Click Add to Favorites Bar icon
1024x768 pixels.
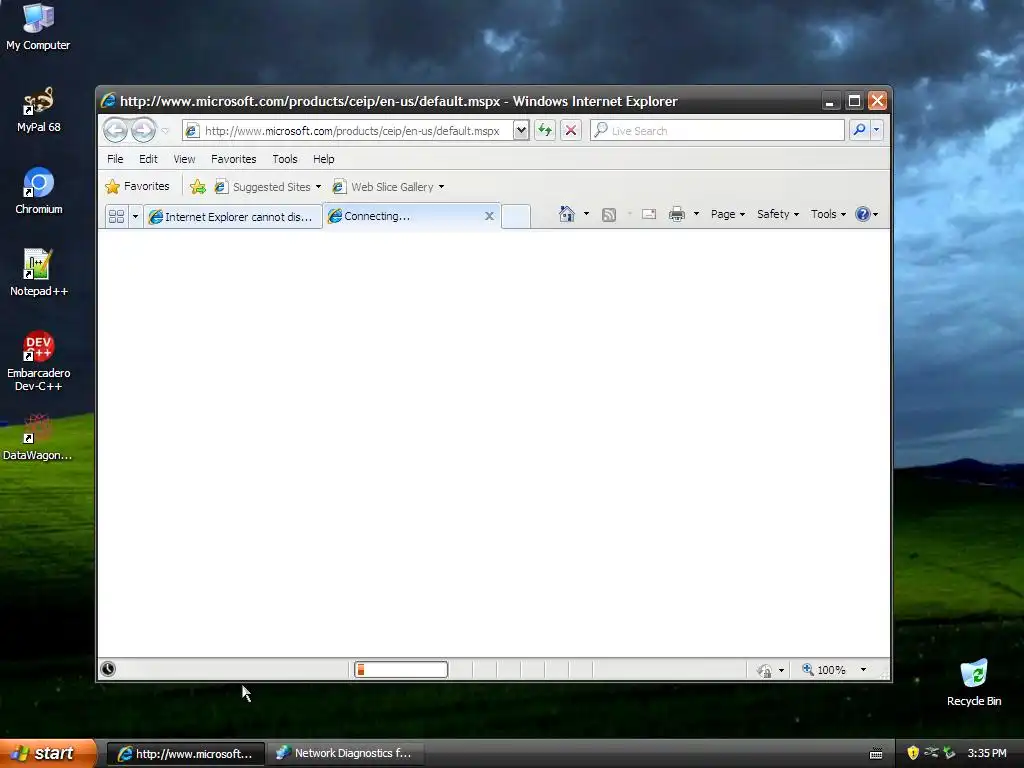(x=198, y=187)
